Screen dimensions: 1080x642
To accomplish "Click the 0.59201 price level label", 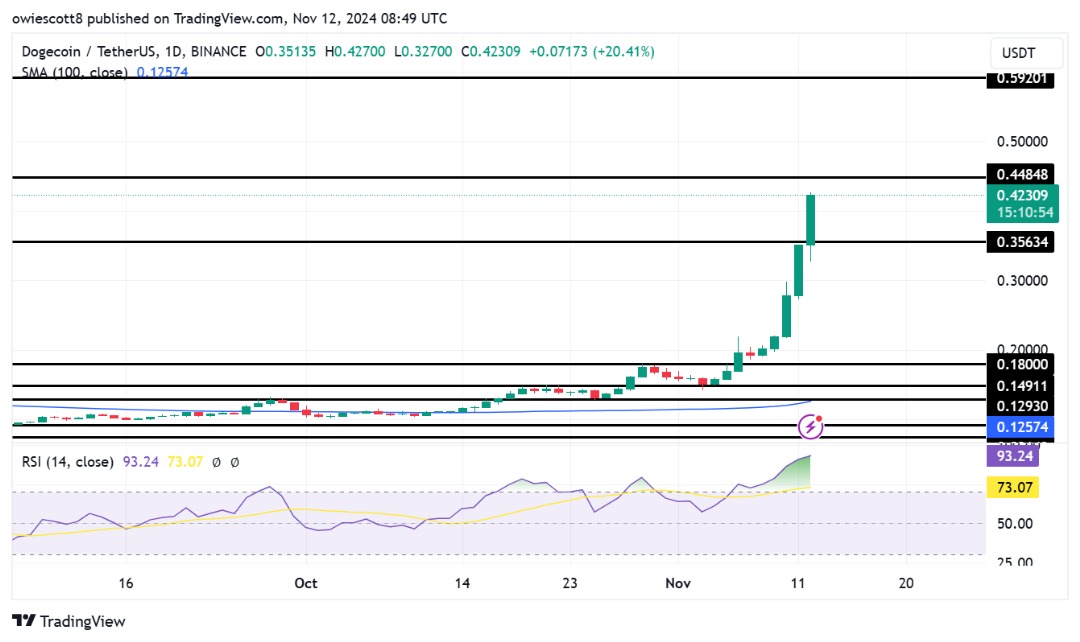I will click(1019, 79).
